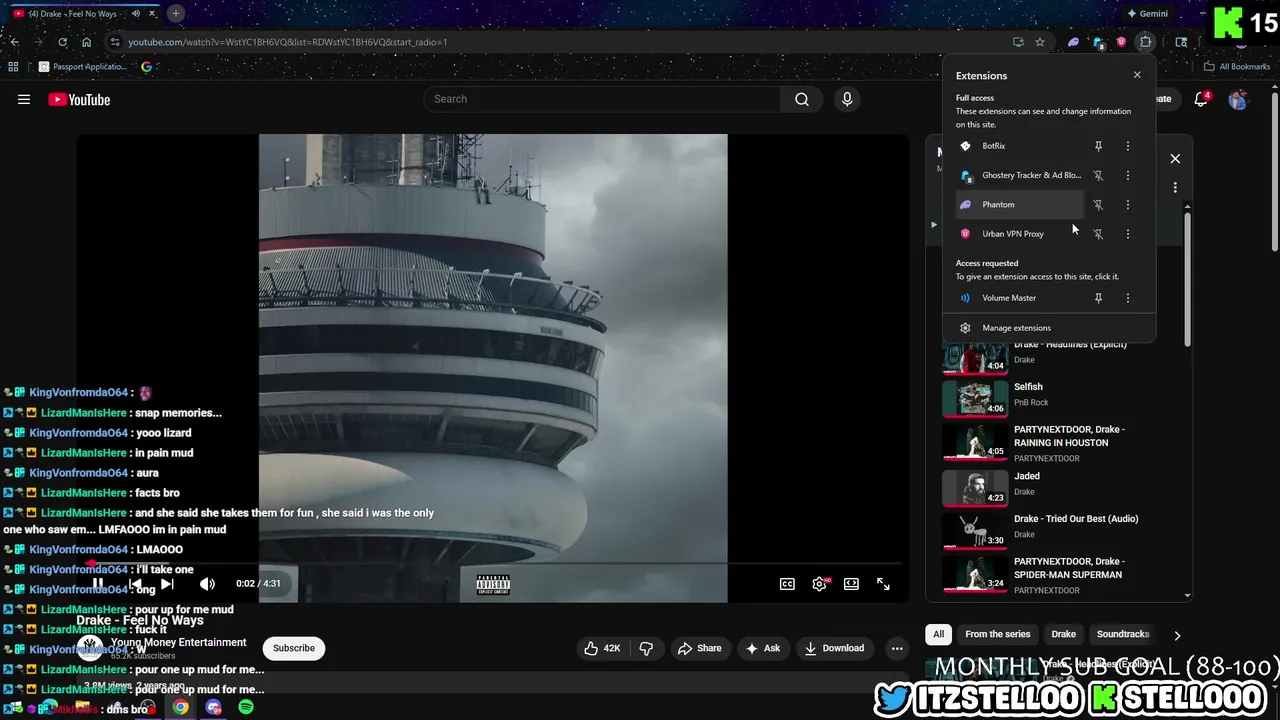The image size is (1280, 720).
Task: Click the Urban VPN toolbar shield icon
Action: coord(1121,42)
